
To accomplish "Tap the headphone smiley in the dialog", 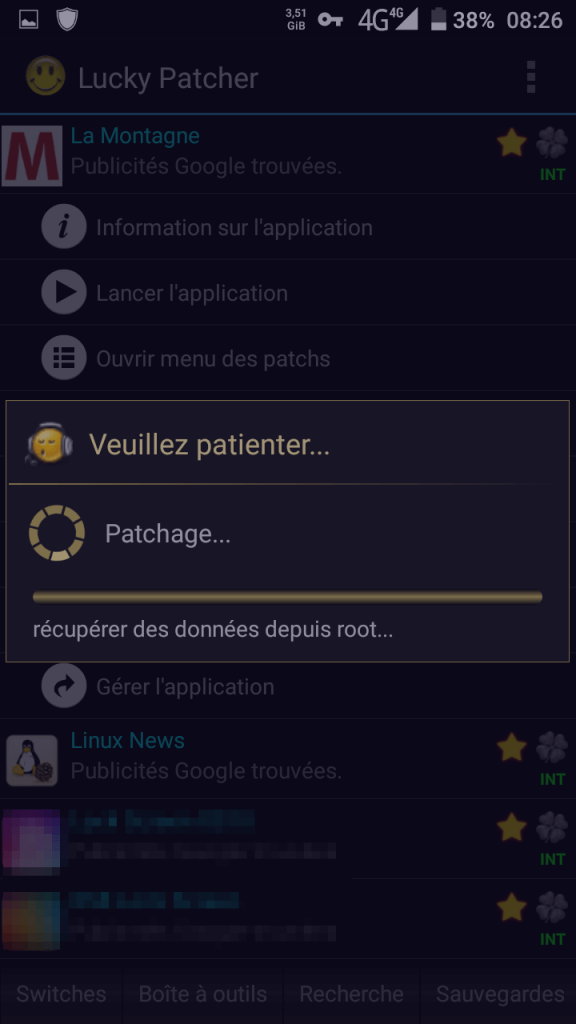I will (50, 443).
